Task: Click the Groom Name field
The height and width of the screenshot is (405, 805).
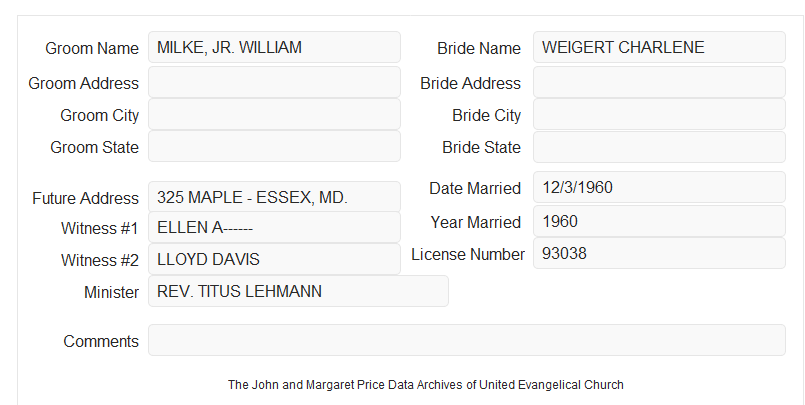Action: [x=274, y=47]
